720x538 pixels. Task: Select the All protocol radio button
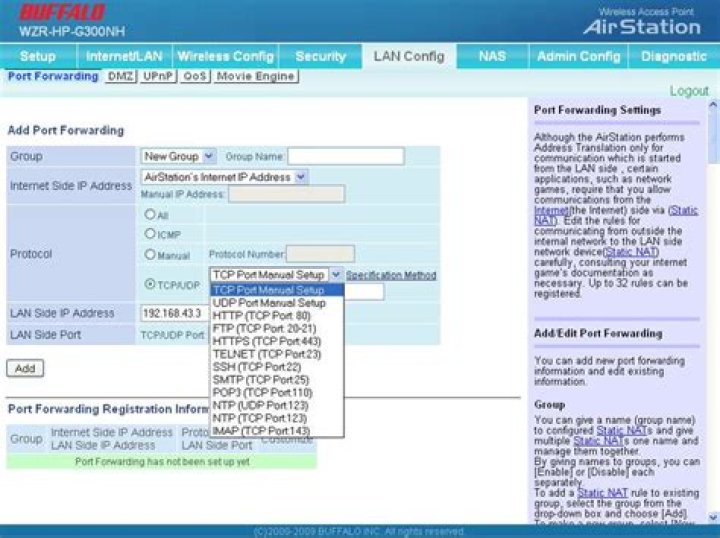point(150,214)
